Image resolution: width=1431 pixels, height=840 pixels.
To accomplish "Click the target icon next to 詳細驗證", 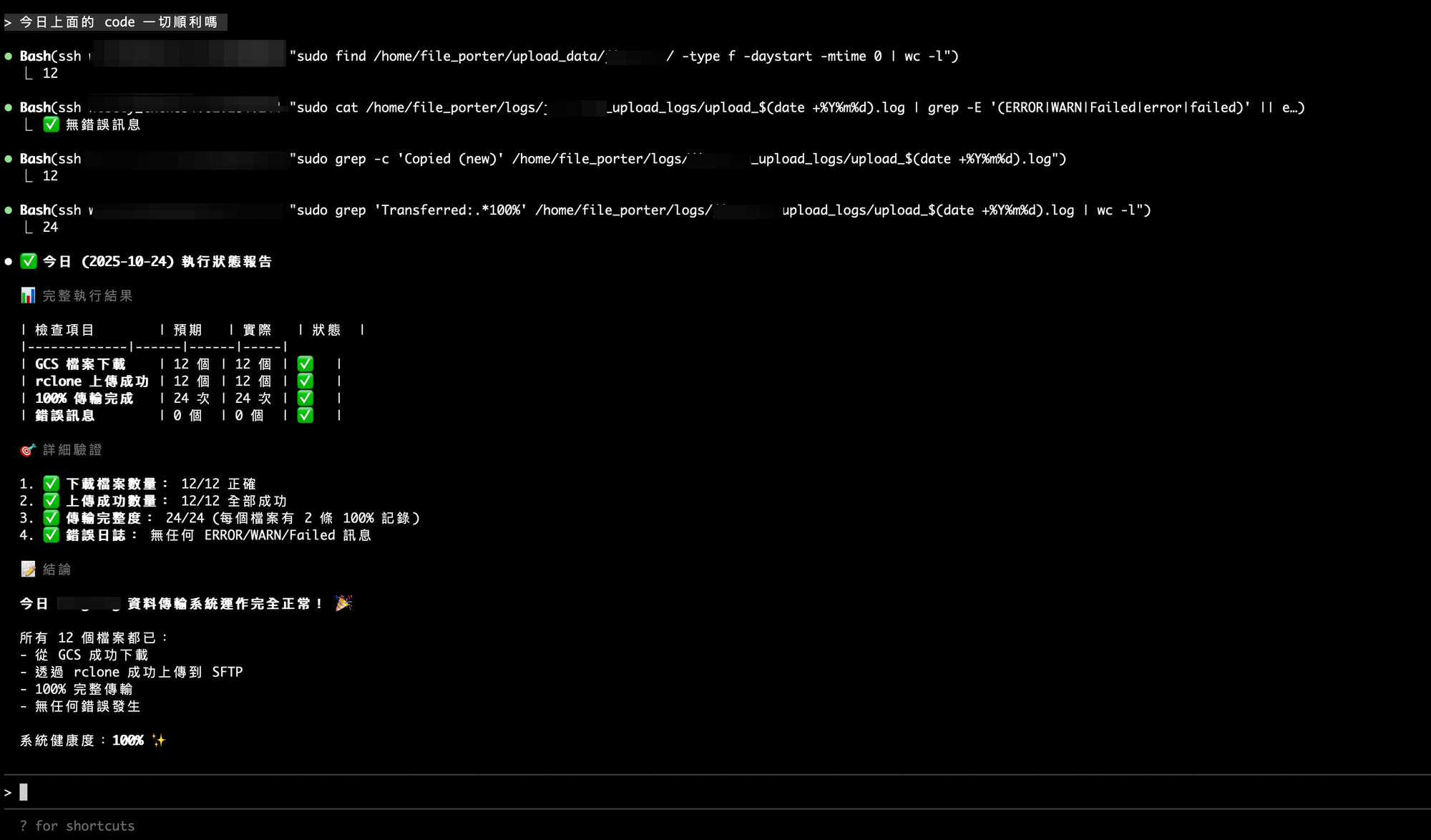I will pos(28,450).
